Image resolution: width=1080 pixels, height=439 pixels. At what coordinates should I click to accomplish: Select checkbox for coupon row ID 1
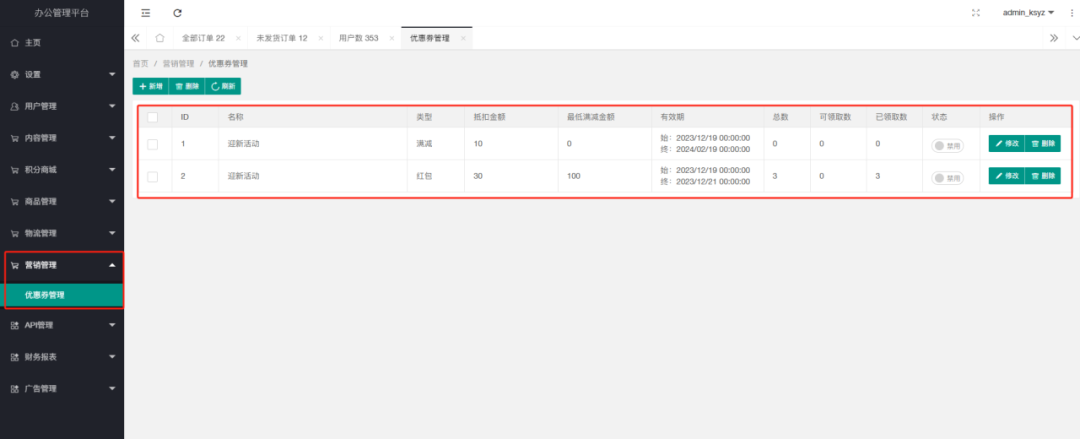pyautogui.click(x=153, y=144)
